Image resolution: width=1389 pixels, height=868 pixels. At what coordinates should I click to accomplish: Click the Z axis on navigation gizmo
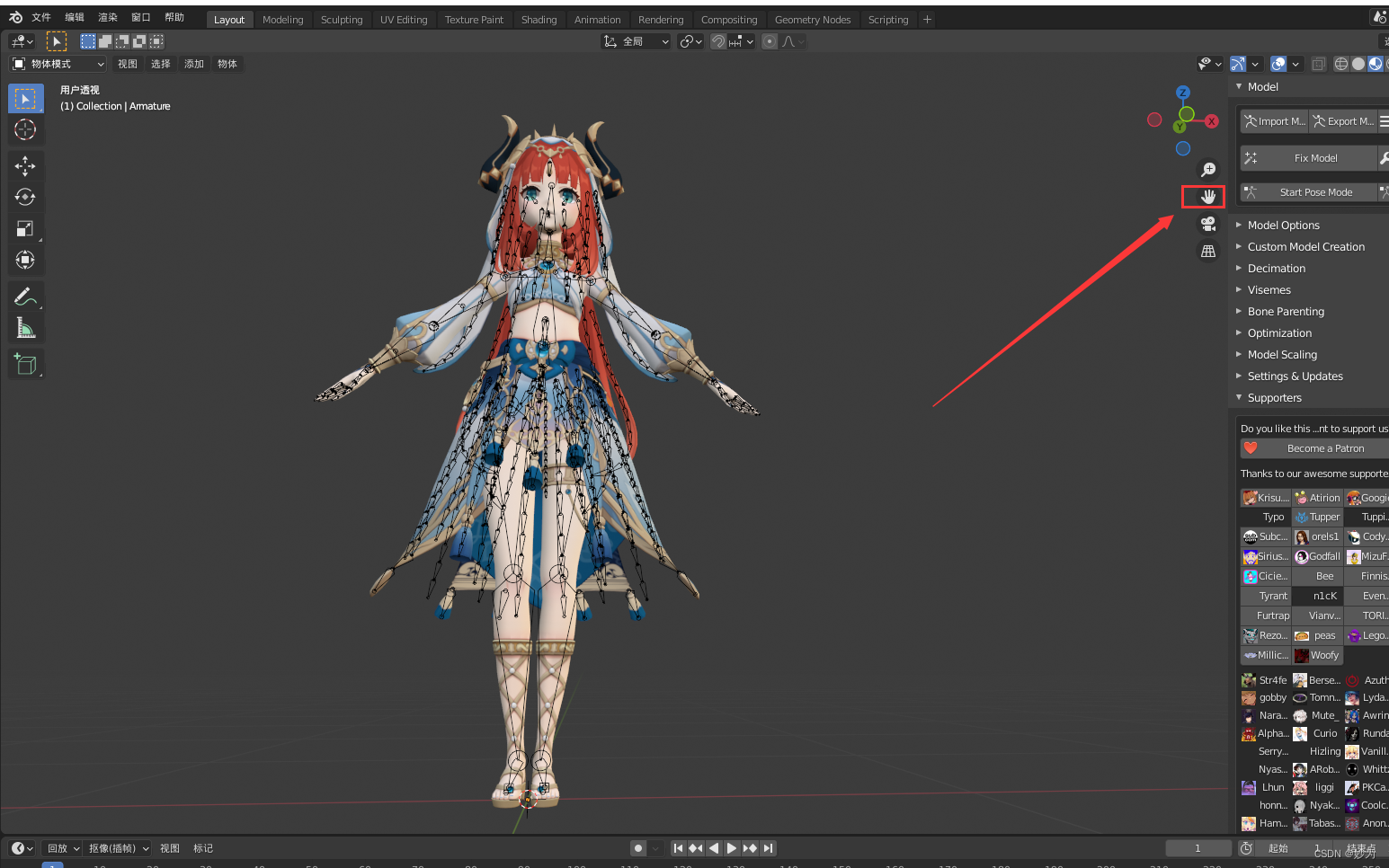point(1183,93)
